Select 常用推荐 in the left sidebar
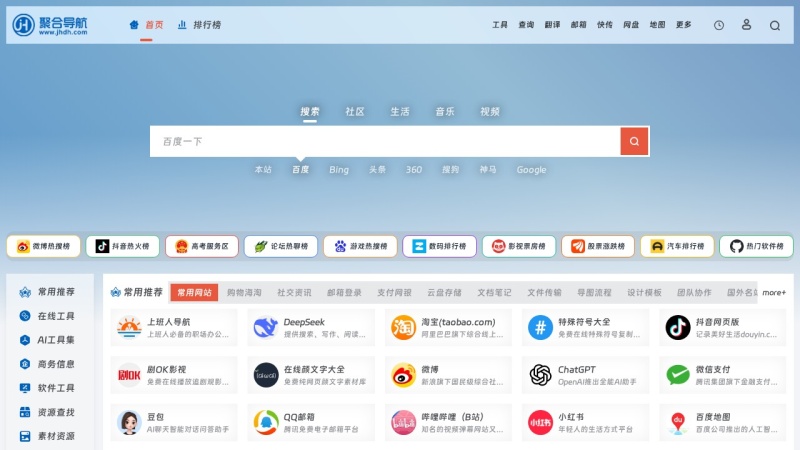The width and height of the screenshot is (800, 450). click(49, 292)
